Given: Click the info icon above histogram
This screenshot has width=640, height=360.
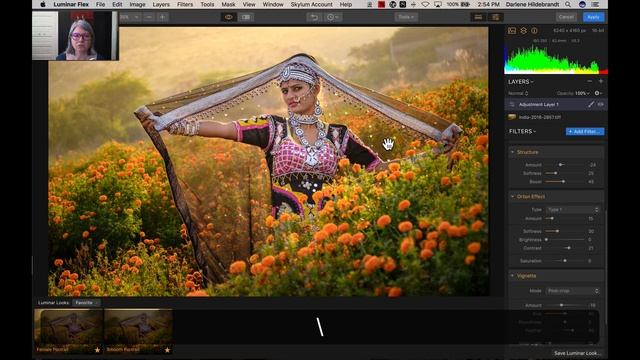Looking at the screenshot, I should tap(534, 31).
